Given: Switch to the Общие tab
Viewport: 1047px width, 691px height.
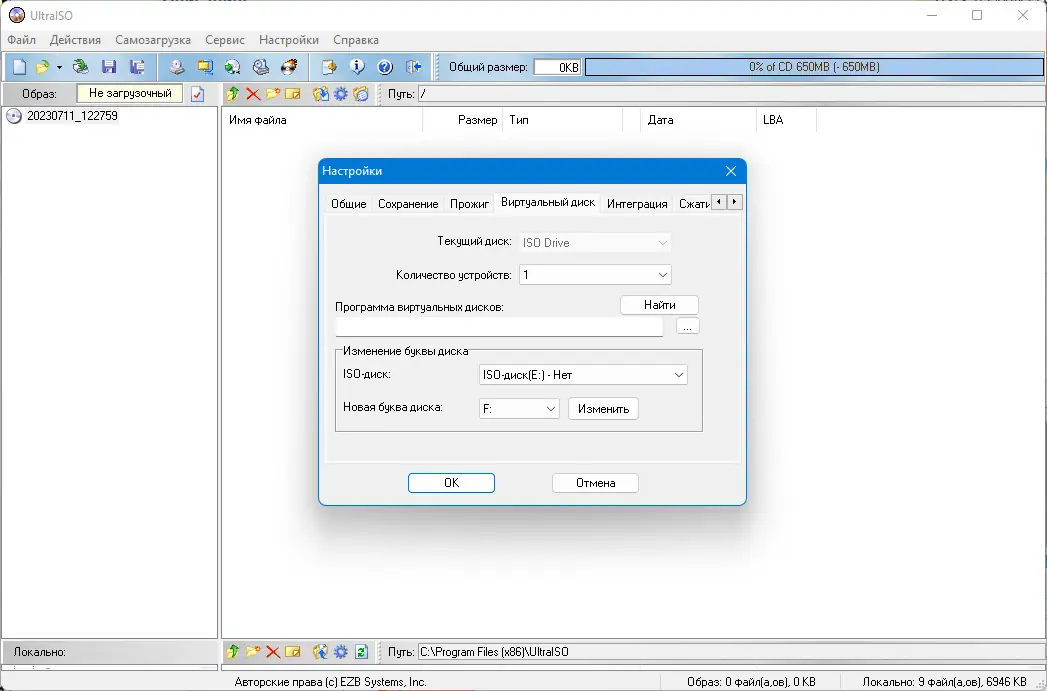Looking at the screenshot, I should (x=349, y=204).
